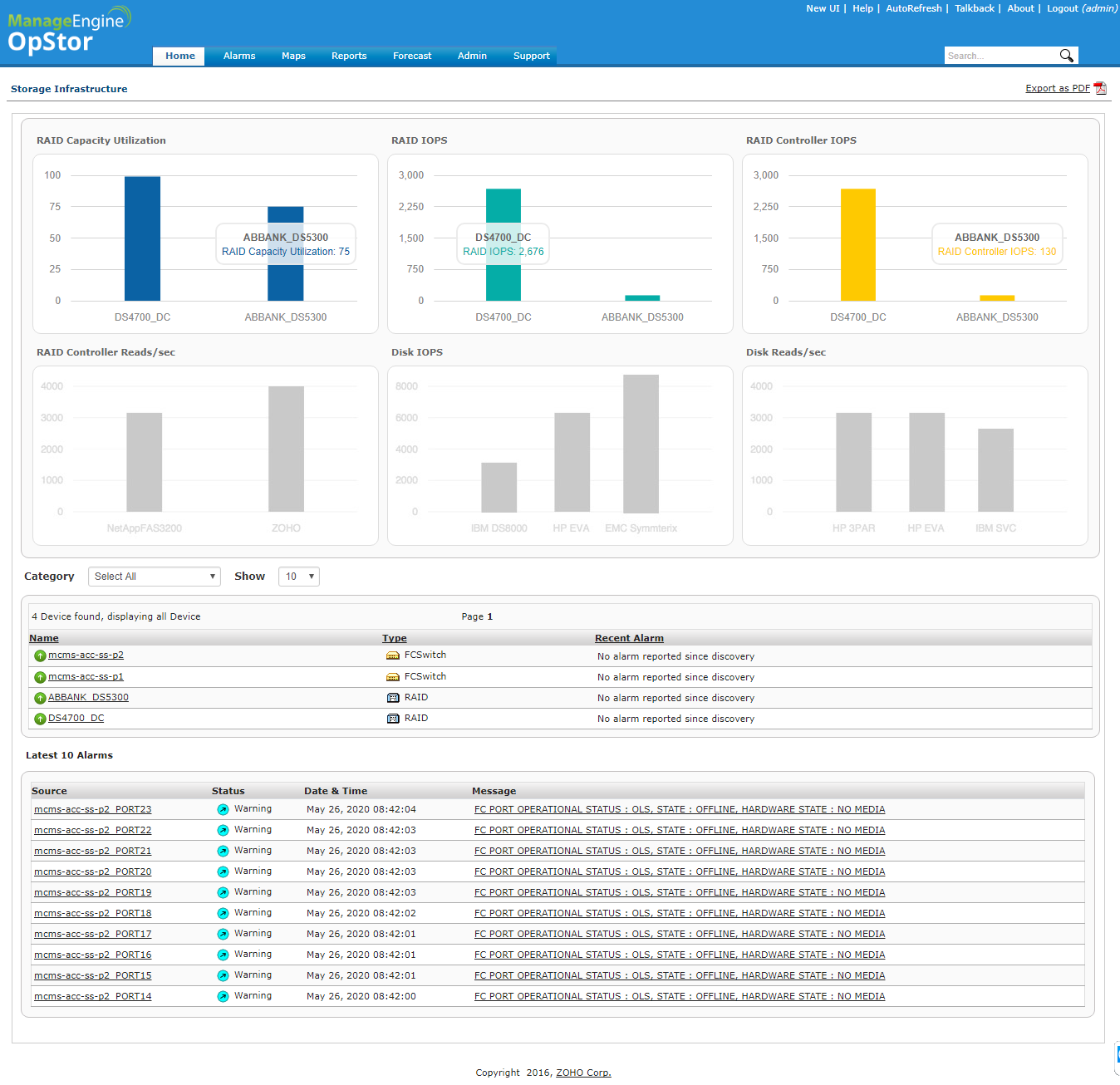Image resolution: width=1120 pixels, height=1085 pixels.
Task: Click Export as PDF link
Action: (x=1058, y=88)
